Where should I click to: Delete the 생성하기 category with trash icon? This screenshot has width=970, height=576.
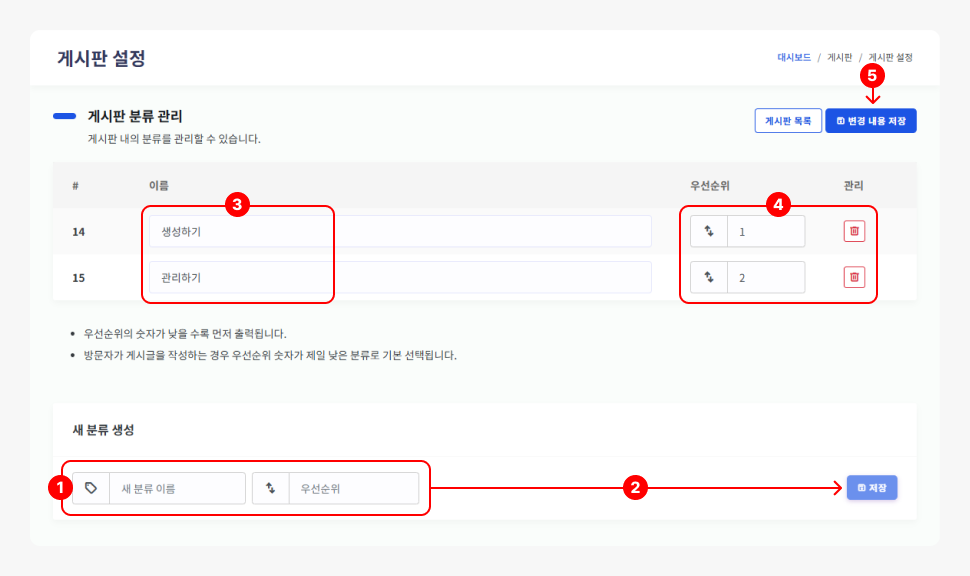(854, 232)
